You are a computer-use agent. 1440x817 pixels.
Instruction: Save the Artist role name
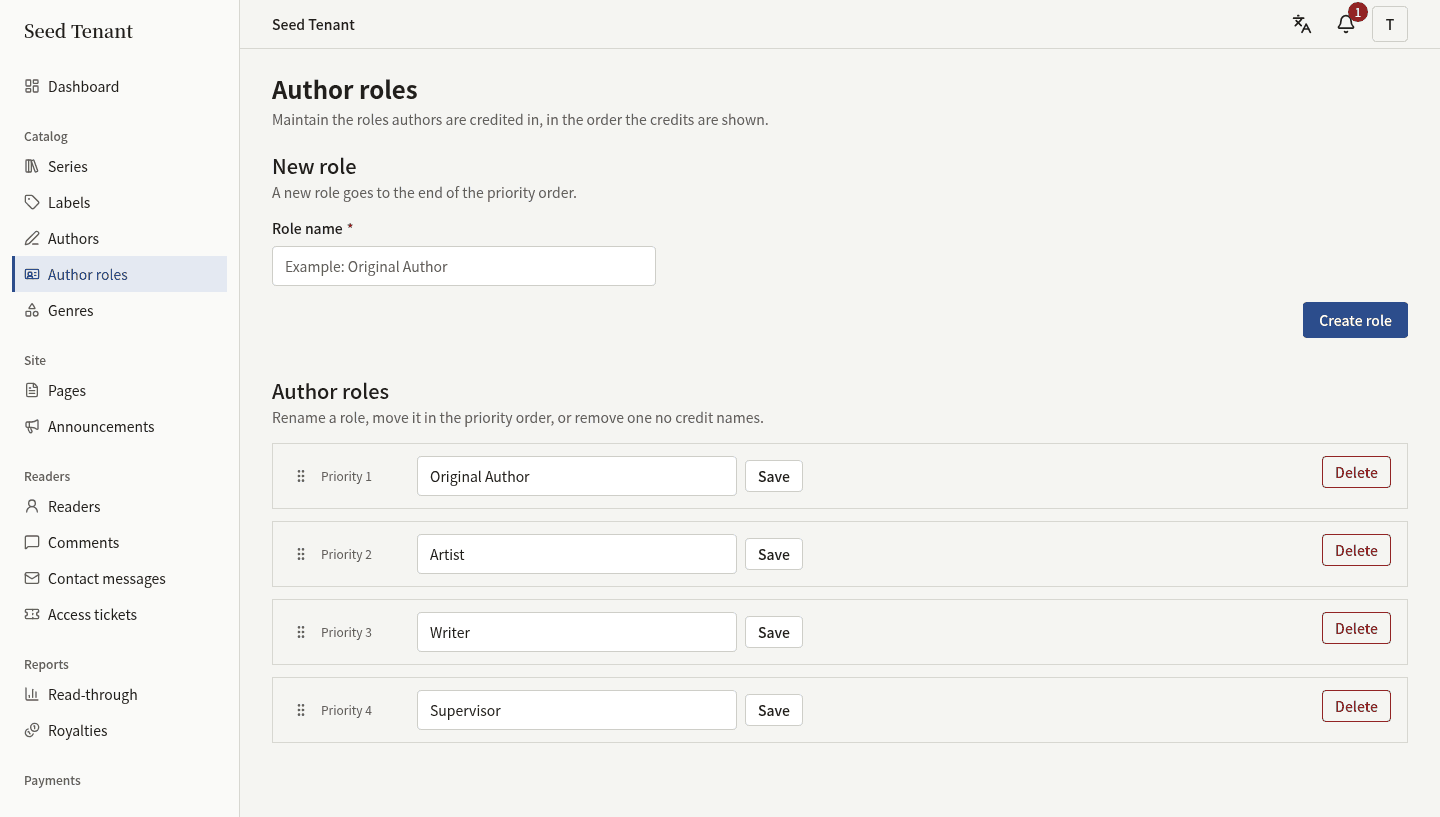click(x=774, y=554)
